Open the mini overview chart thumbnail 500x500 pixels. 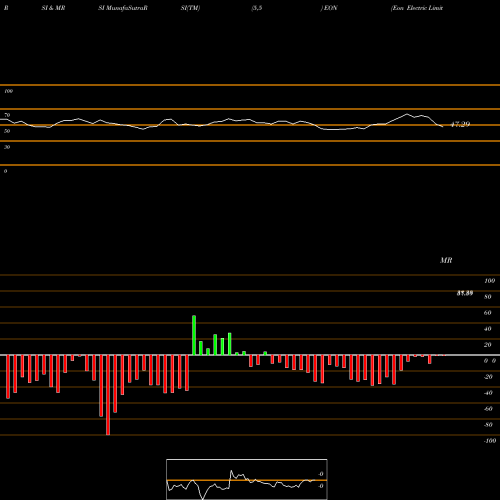click(247, 479)
